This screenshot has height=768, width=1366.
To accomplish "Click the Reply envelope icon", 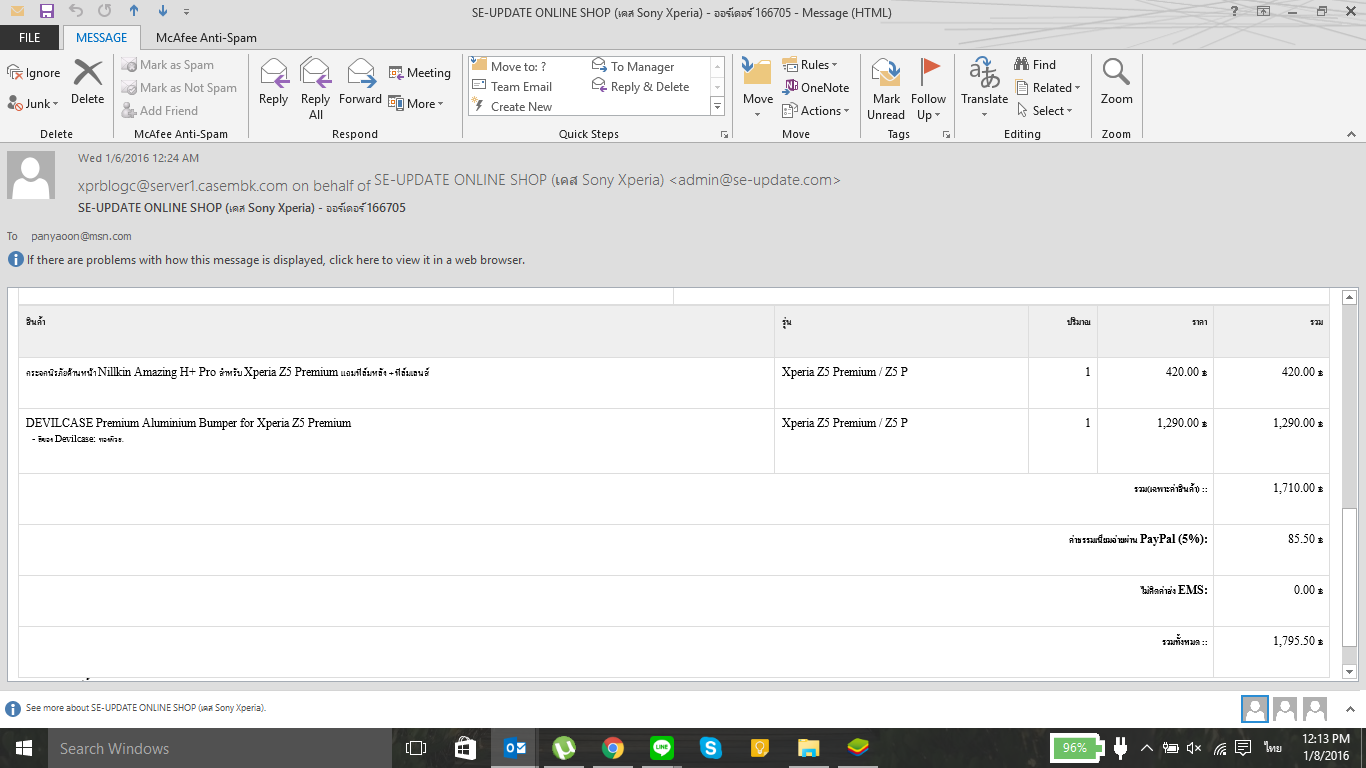I will click(x=273, y=82).
